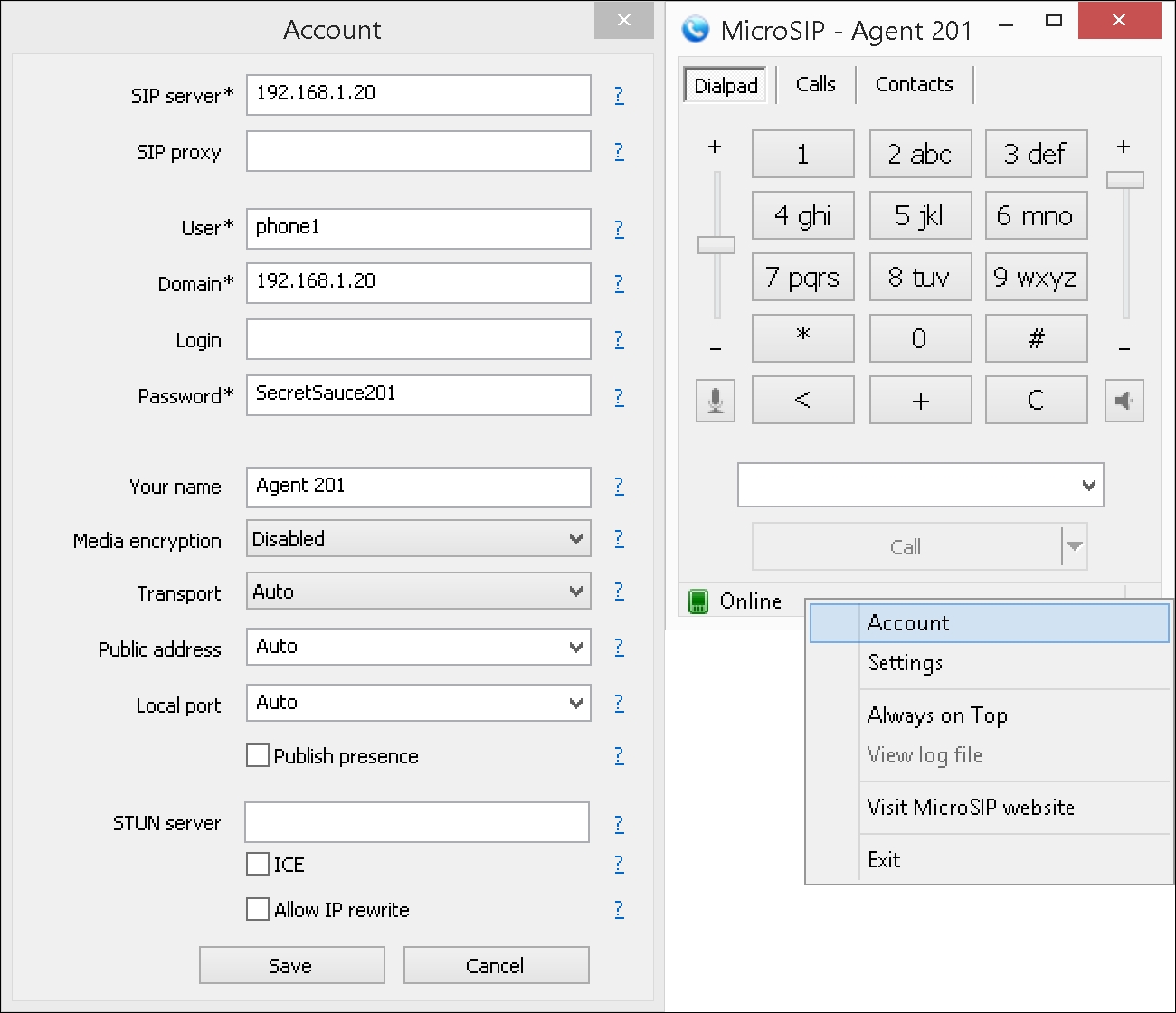
Task: Click the backspace < dialpad button
Action: (803, 400)
